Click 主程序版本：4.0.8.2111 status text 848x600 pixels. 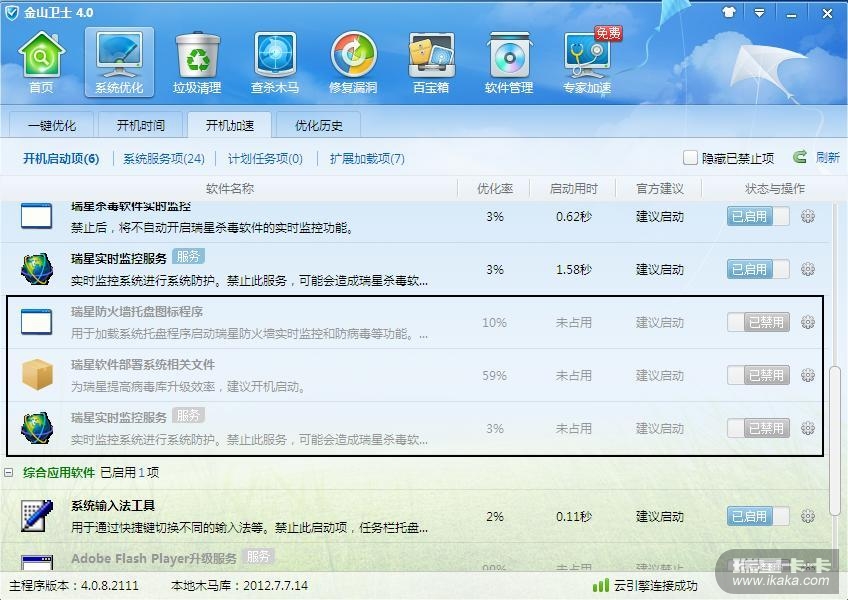pos(74,585)
